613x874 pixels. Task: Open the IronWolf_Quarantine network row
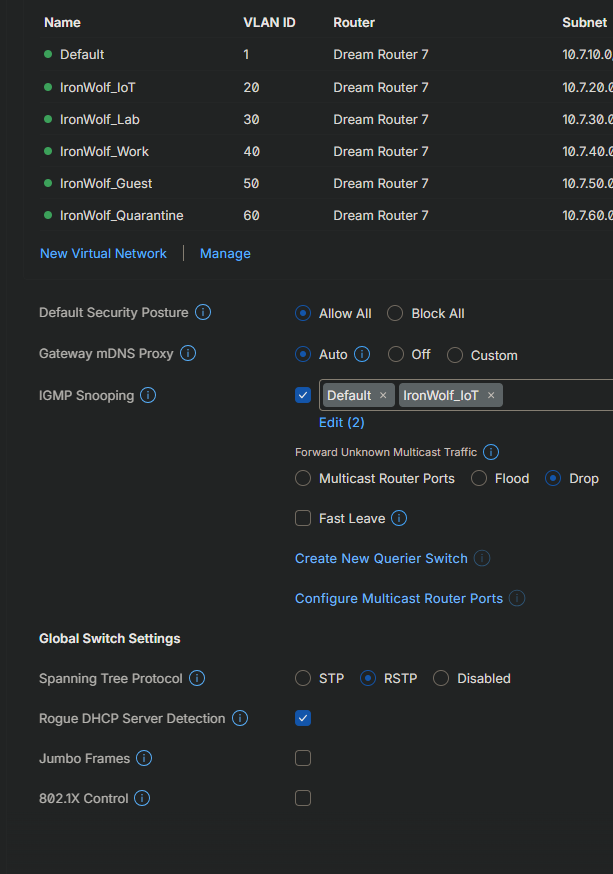121,215
